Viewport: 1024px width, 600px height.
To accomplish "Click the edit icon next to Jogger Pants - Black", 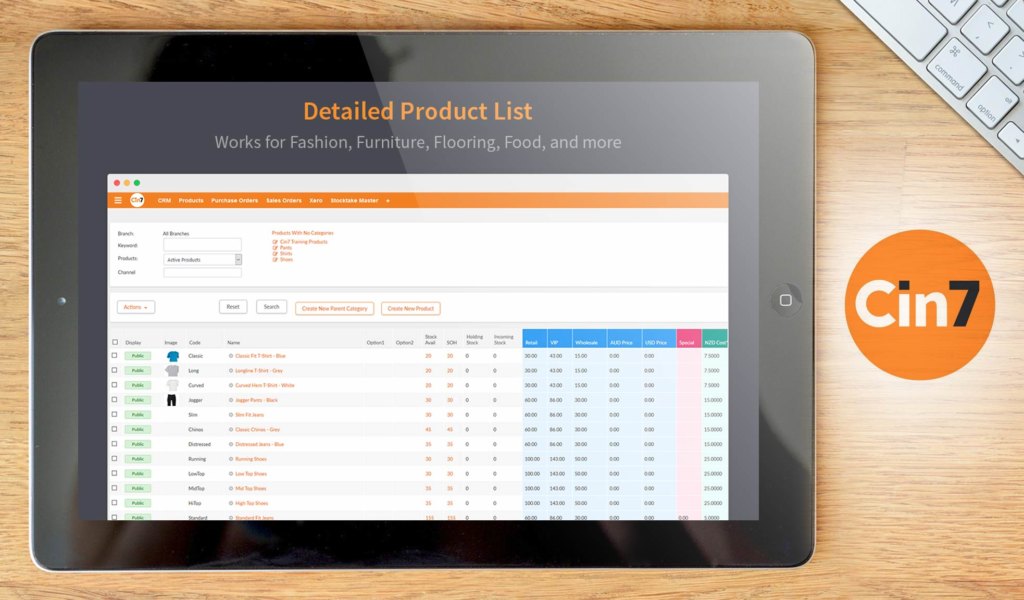I will pyautogui.click(x=230, y=400).
